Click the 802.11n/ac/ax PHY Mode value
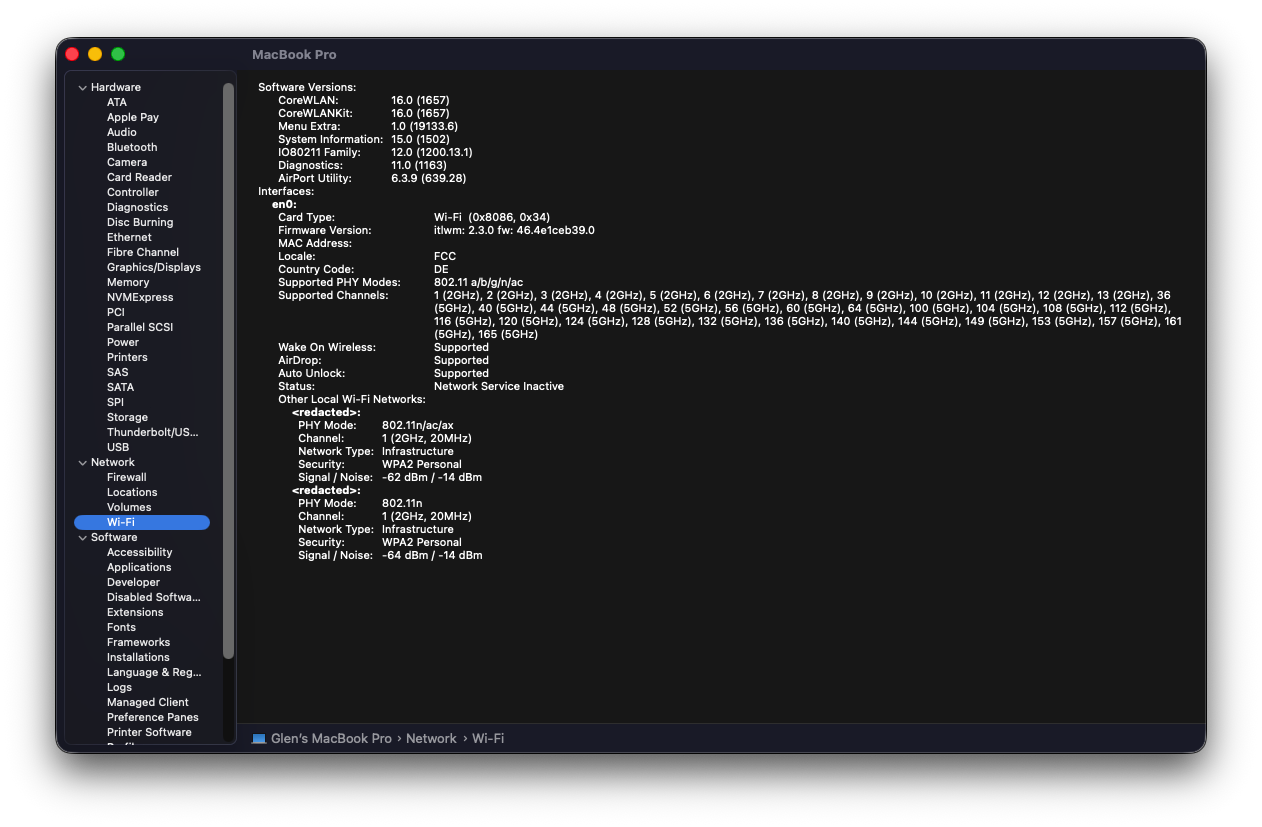1262x827 pixels. pos(417,425)
